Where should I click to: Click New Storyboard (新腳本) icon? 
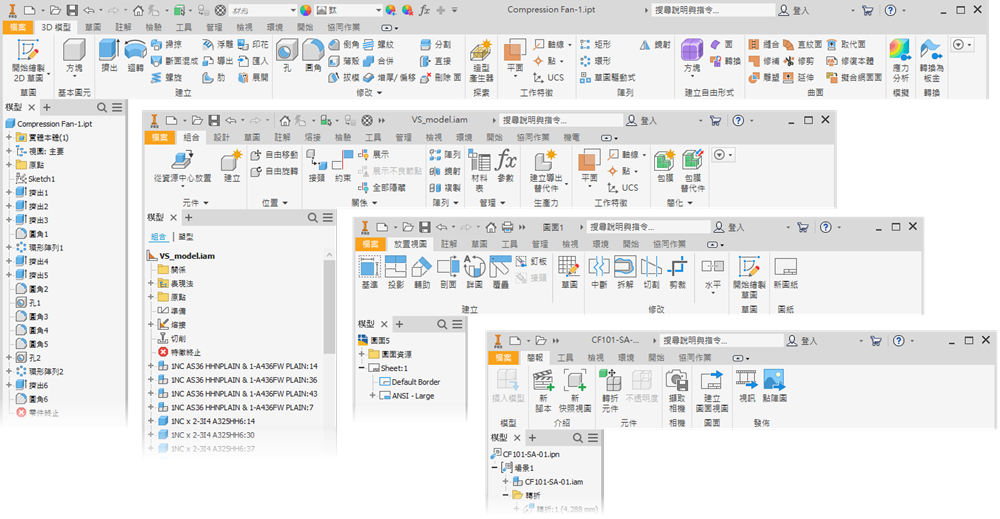click(543, 391)
